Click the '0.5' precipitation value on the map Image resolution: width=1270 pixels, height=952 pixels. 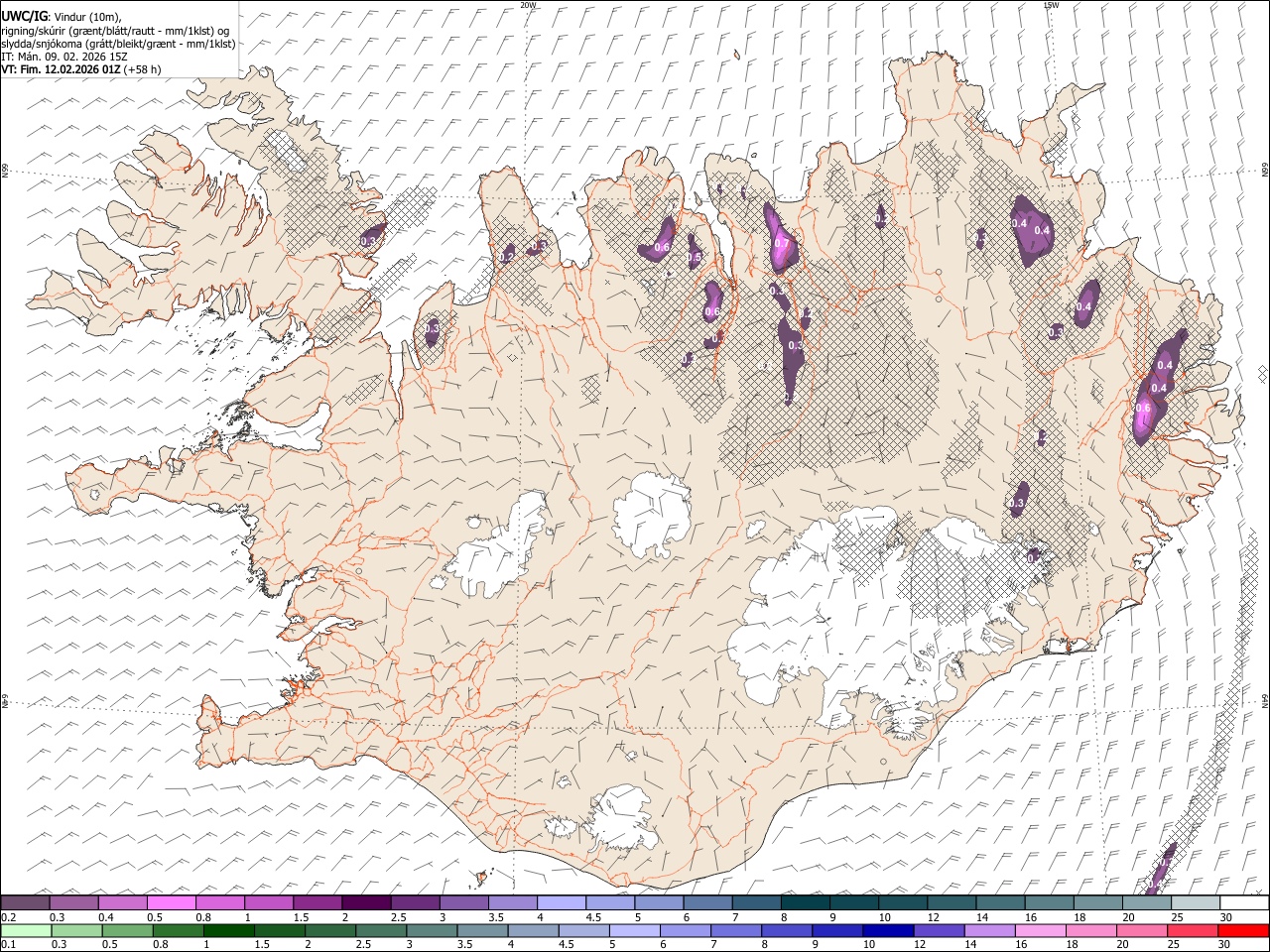click(x=695, y=258)
